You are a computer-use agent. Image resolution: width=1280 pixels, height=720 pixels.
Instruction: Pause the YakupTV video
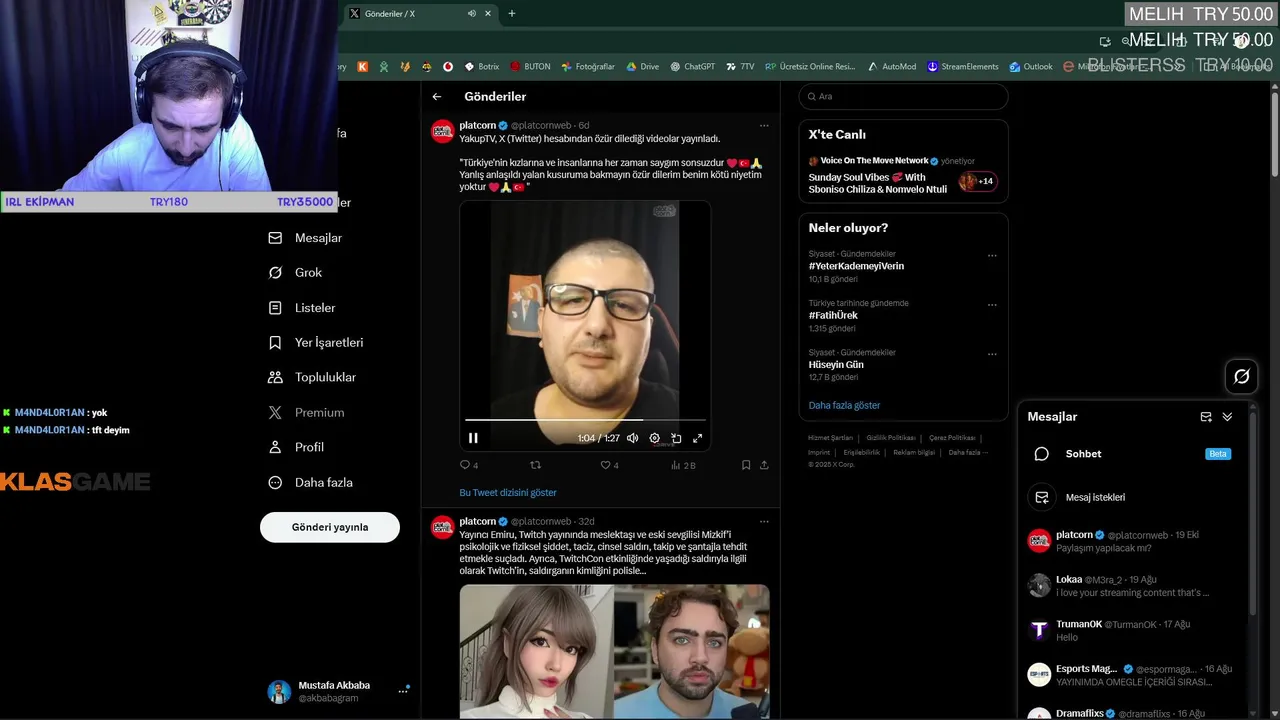coord(473,438)
